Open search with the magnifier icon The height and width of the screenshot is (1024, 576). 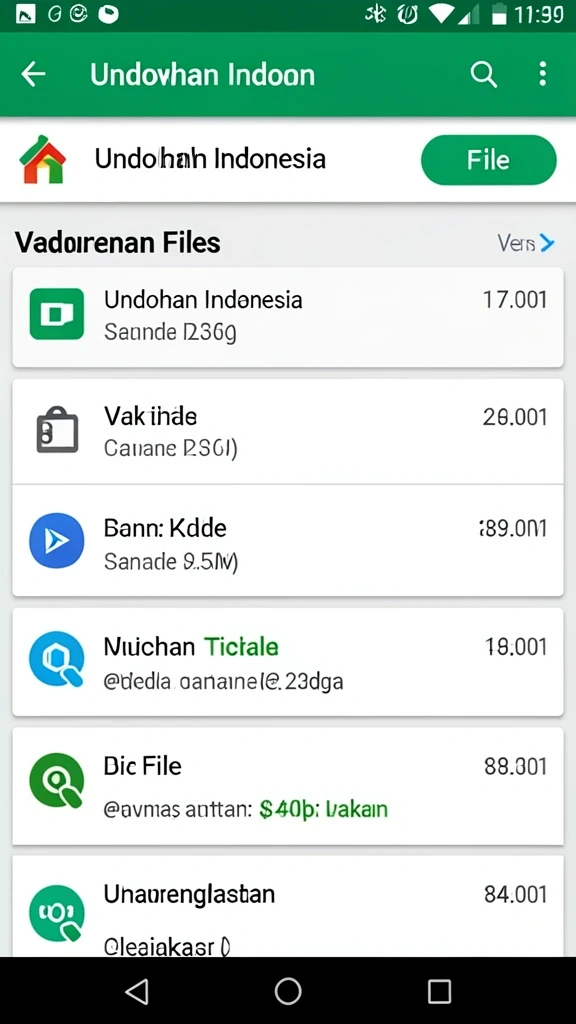[484, 74]
